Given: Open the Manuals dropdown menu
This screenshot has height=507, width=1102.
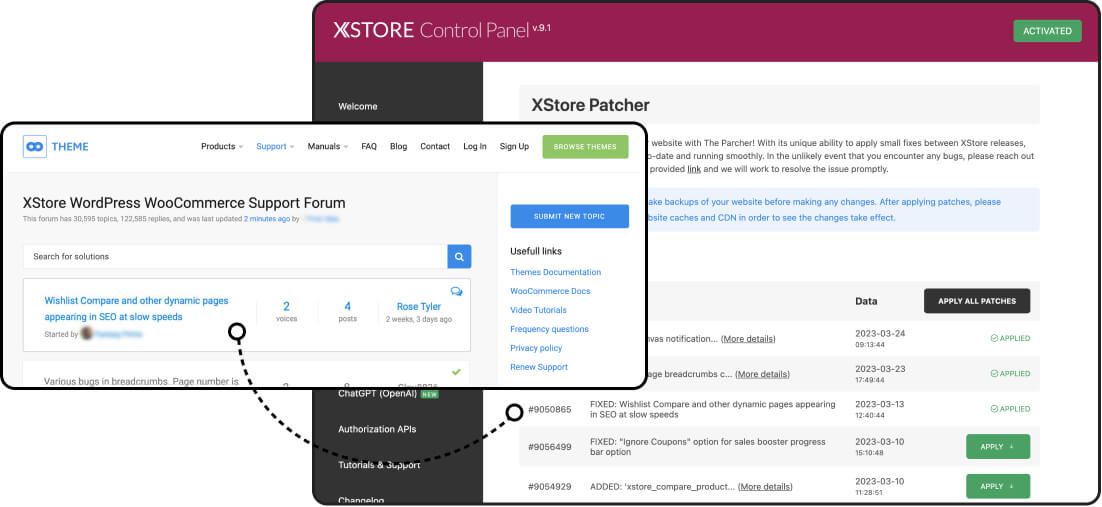Looking at the screenshot, I should pos(328,146).
